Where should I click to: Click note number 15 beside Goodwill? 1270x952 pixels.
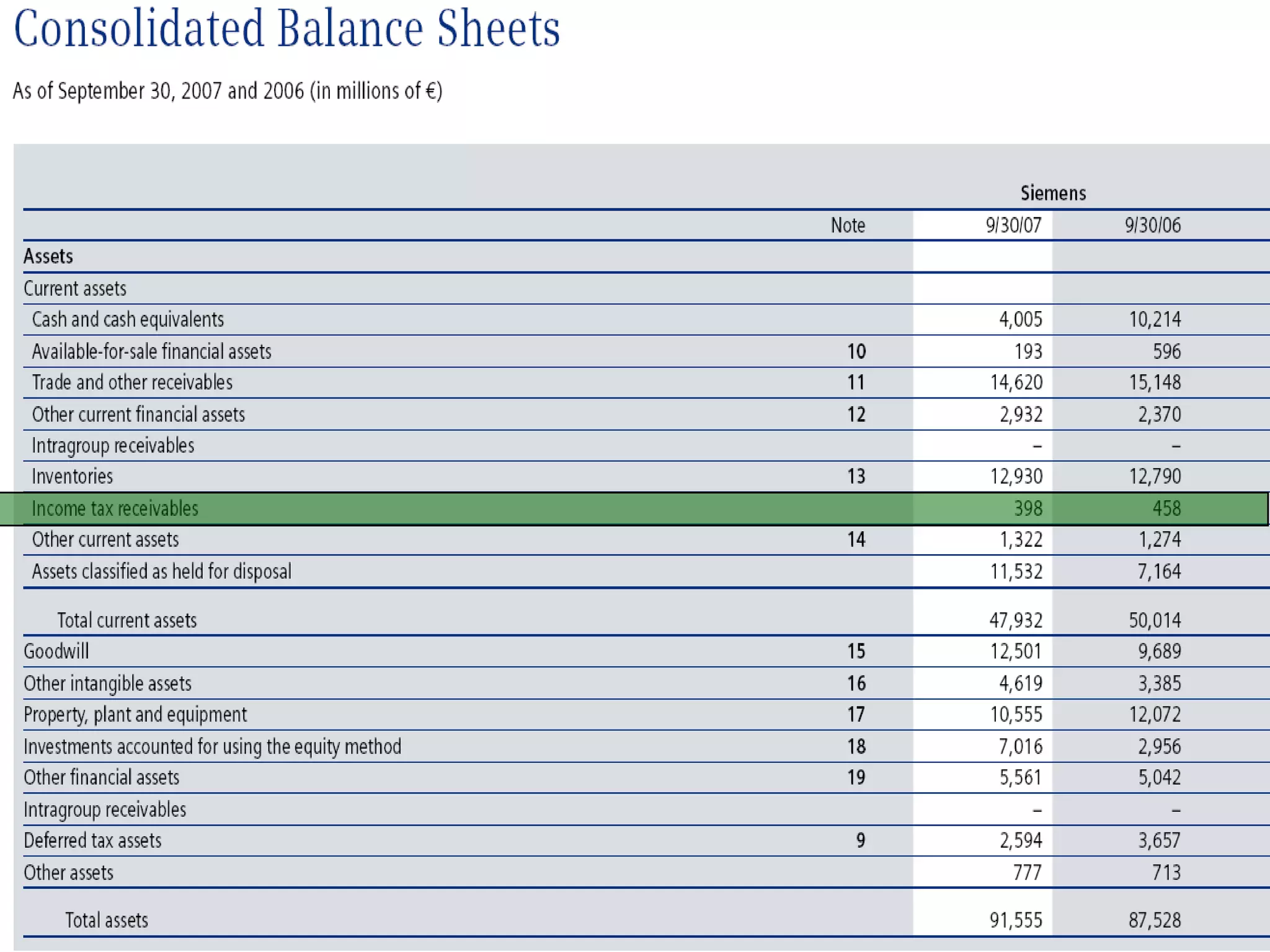click(856, 651)
